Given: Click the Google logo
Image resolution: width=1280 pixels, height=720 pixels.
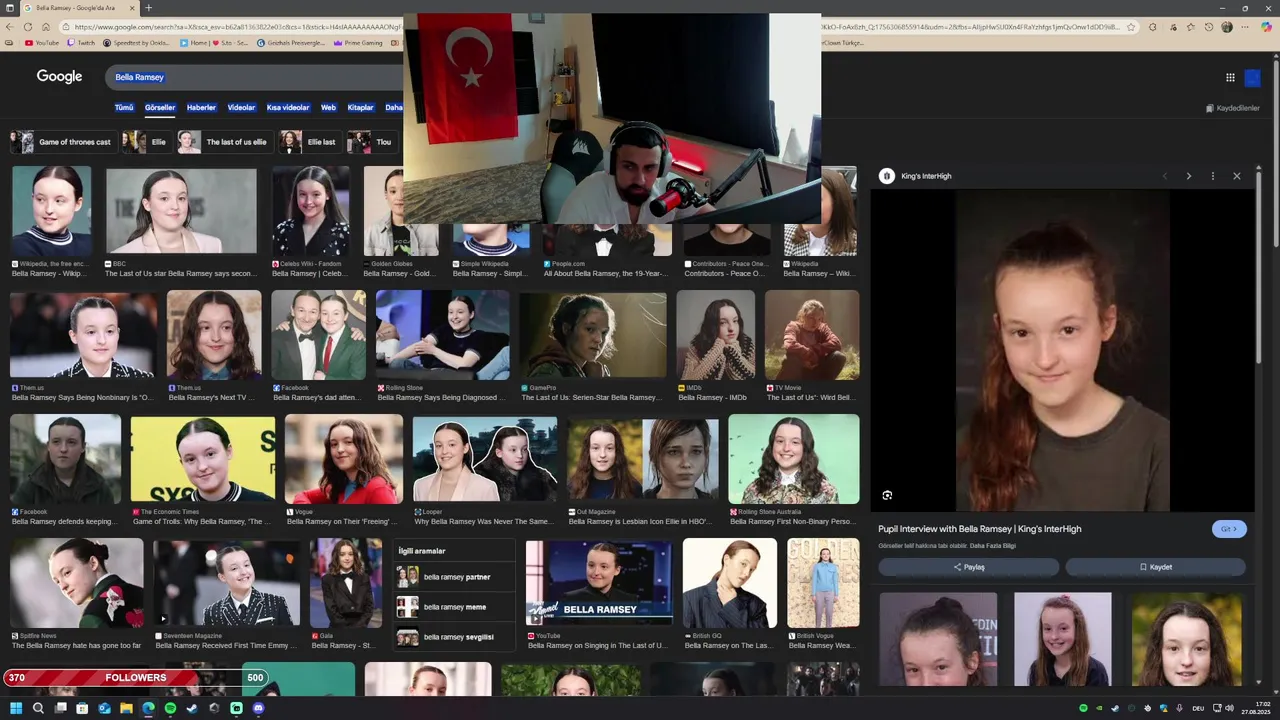Looking at the screenshot, I should (x=59, y=77).
